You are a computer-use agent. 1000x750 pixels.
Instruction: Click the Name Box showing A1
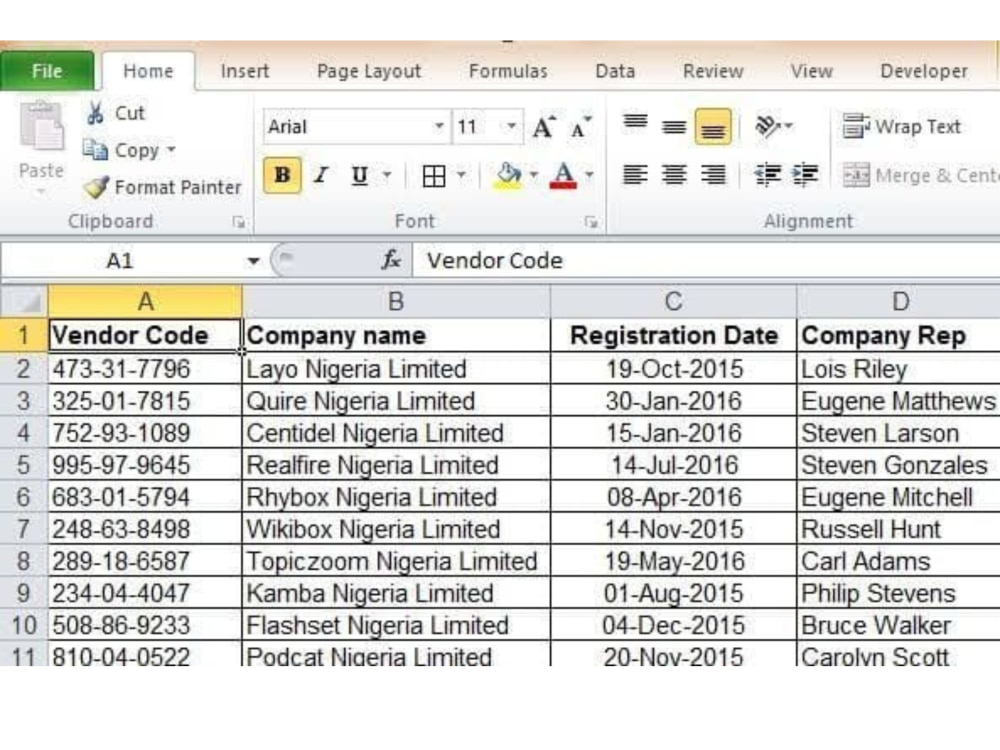pyautogui.click(x=121, y=261)
